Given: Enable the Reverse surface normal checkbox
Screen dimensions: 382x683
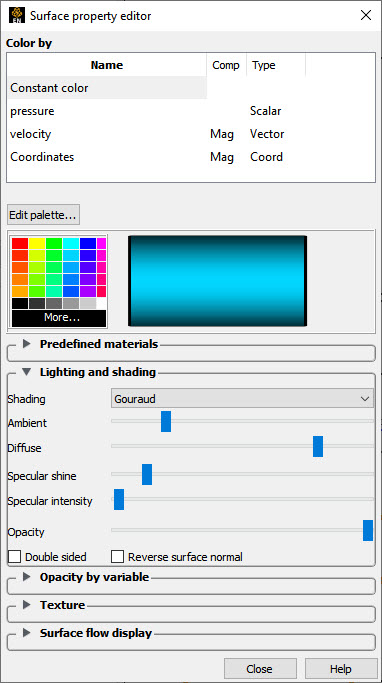Looking at the screenshot, I should click(117, 557).
